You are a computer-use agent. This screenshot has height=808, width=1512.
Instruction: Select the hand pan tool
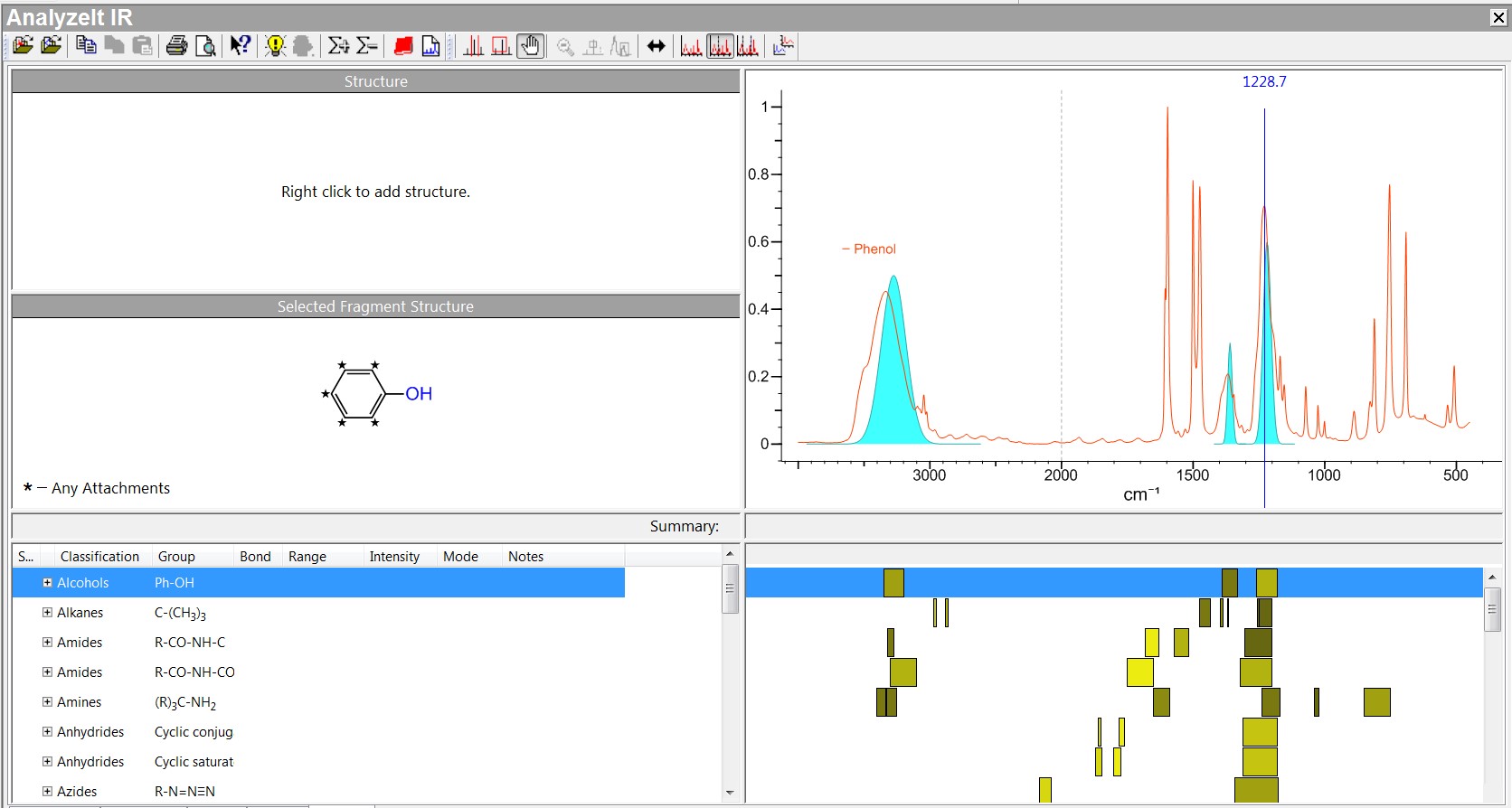531,46
